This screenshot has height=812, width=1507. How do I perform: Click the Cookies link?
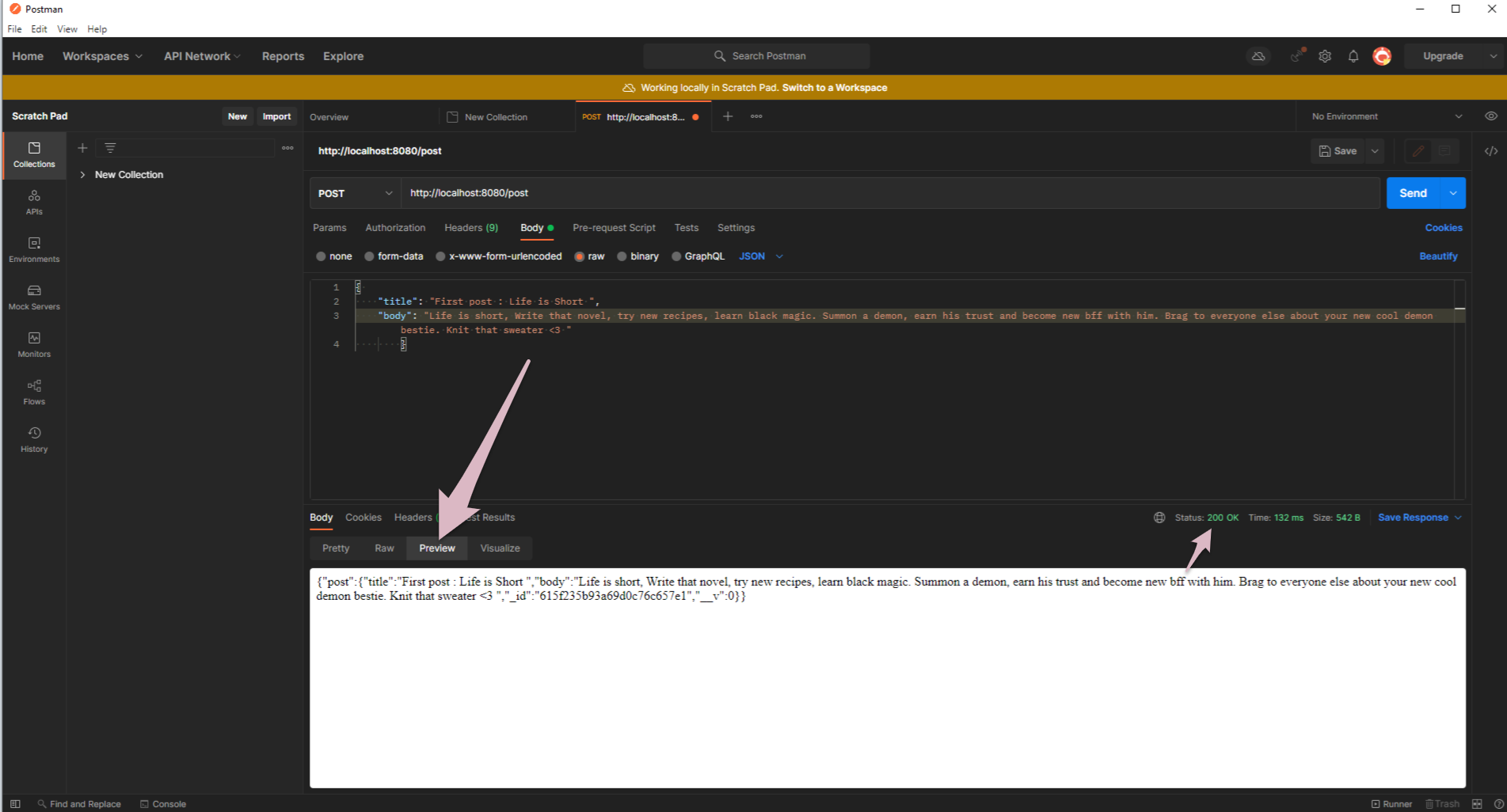1444,228
